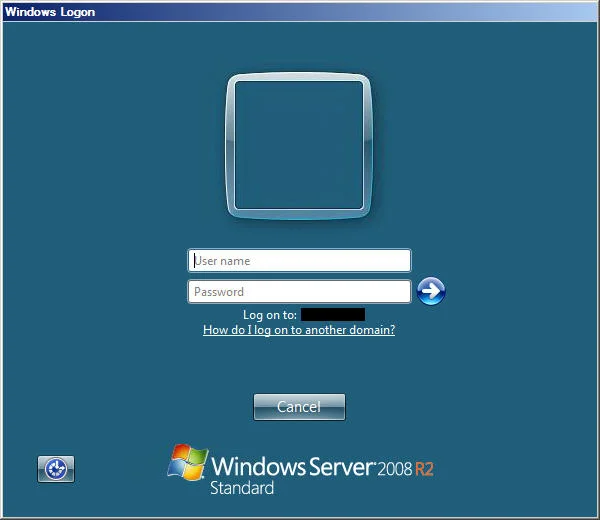Image resolution: width=600 pixels, height=520 pixels.
Task: Click the blue arrow submit button
Action: click(x=431, y=291)
